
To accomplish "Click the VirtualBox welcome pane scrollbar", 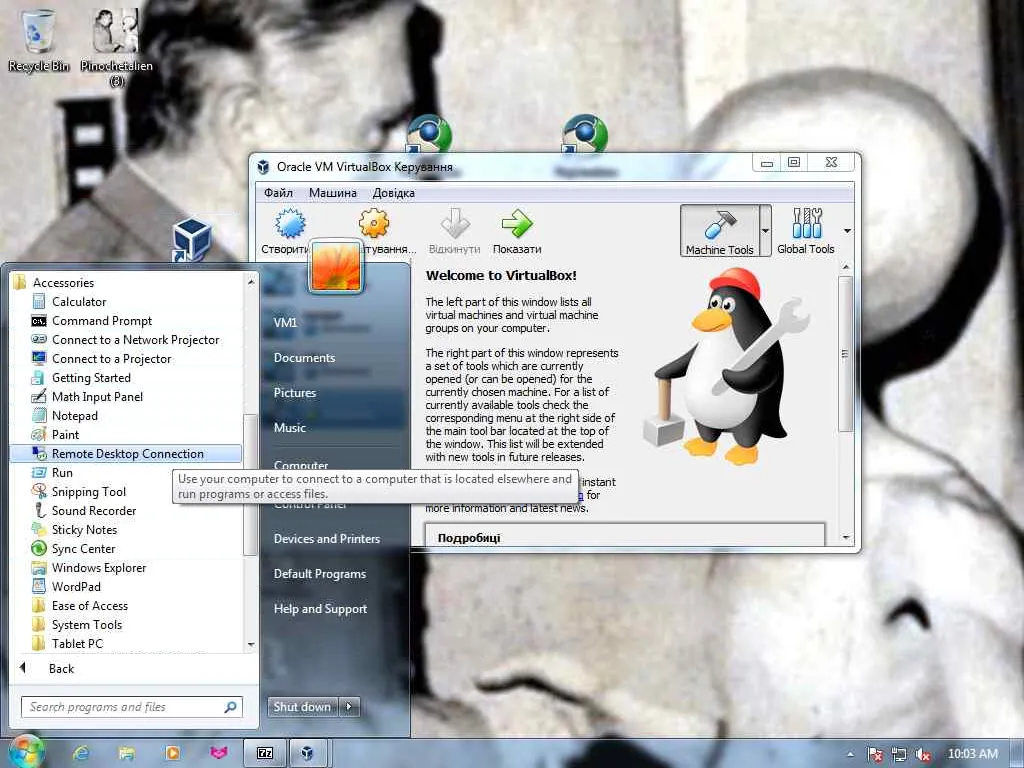I will coord(845,353).
